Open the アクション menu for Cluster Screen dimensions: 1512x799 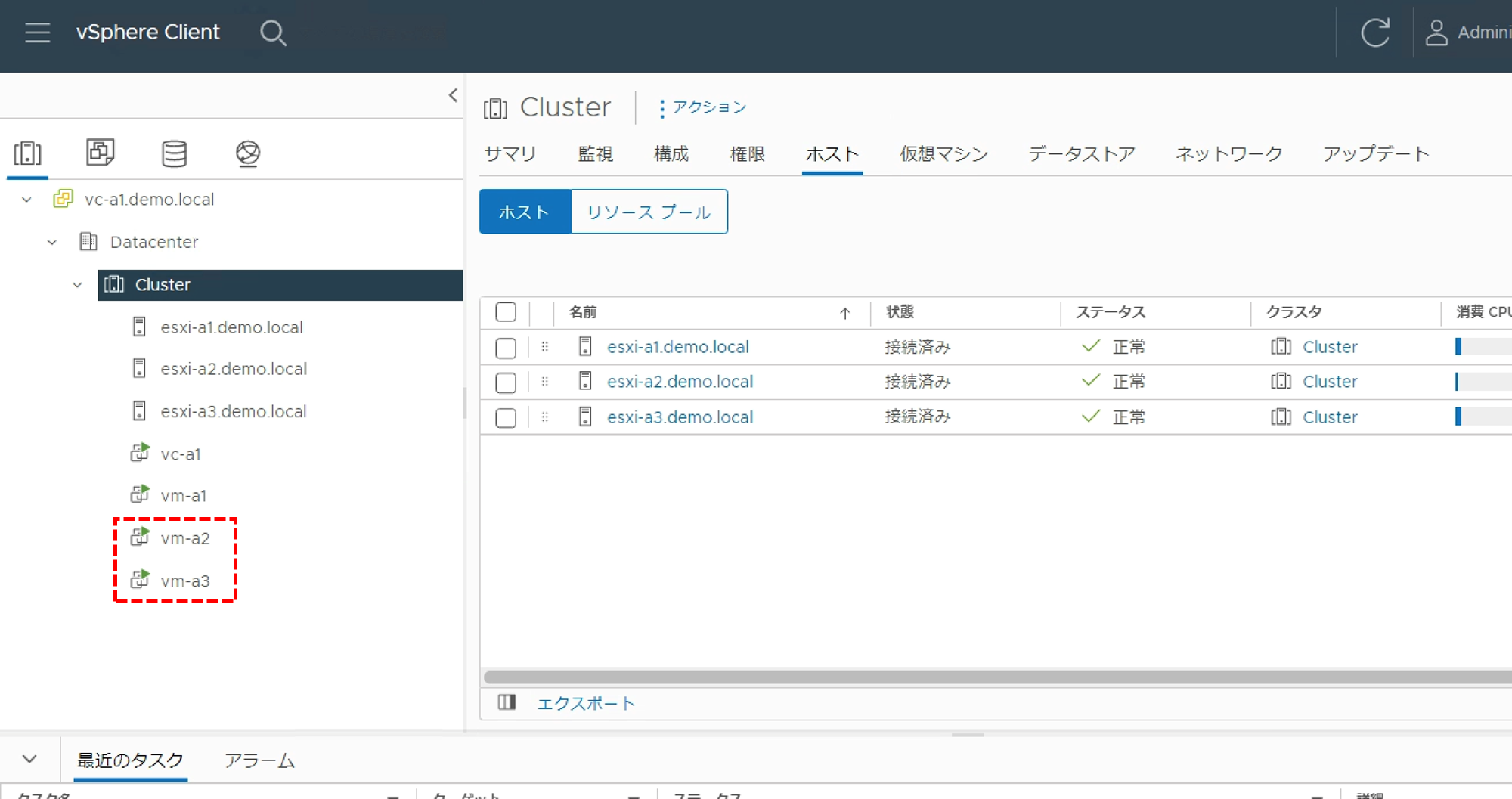point(702,107)
